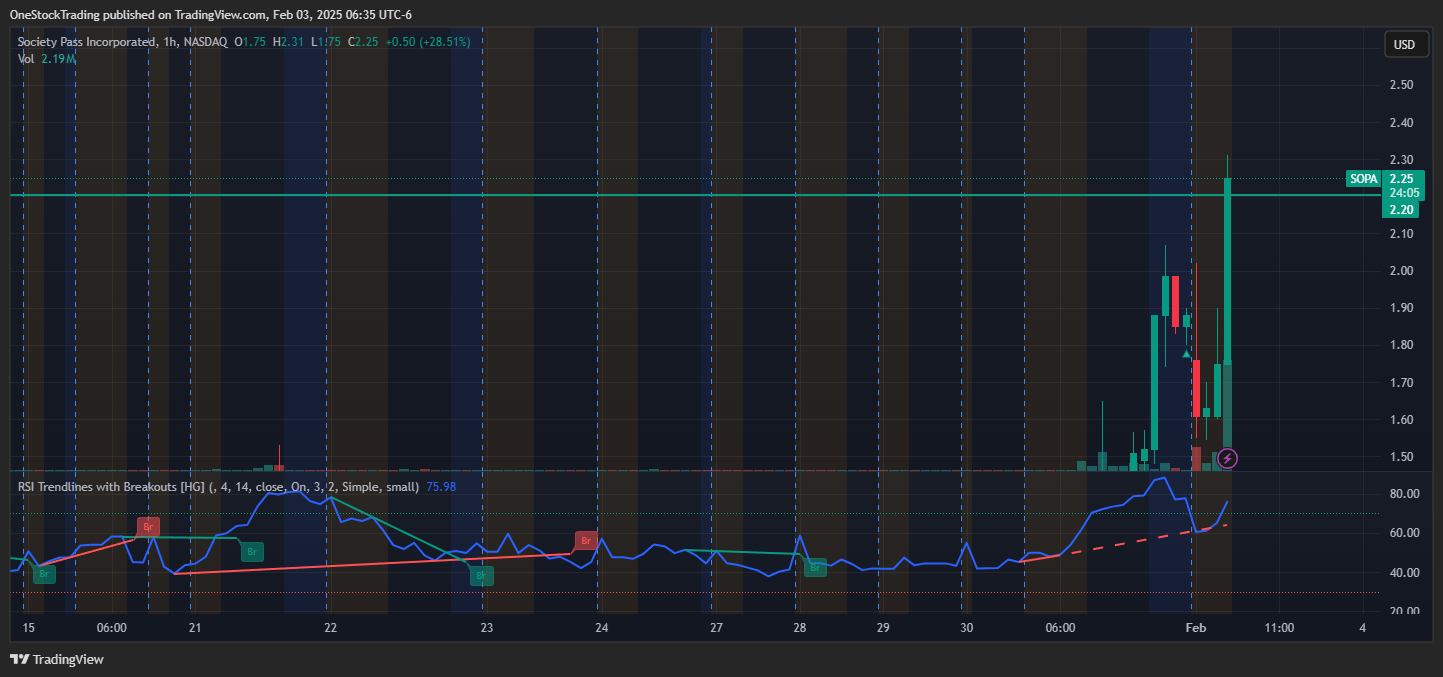Viewport: 1443px width, 677px height.
Task: Click the purple lightning bolt event icon
Action: click(x=1228, y=459)
